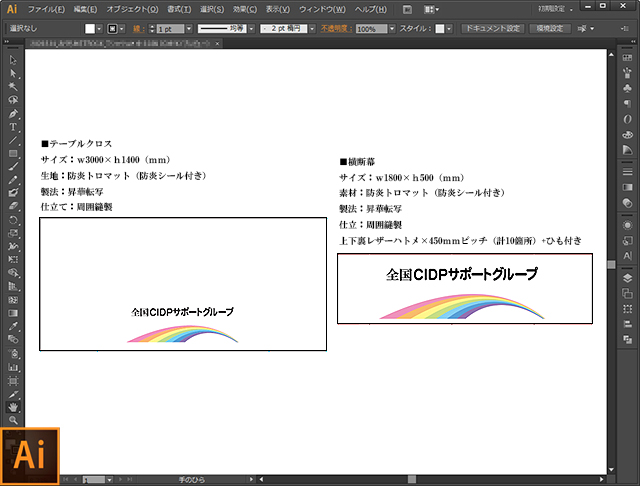The width and height of the screenshot is (640, 486).
Task: Open the Transparency panel icon
Action: click(x=627, y=203)
